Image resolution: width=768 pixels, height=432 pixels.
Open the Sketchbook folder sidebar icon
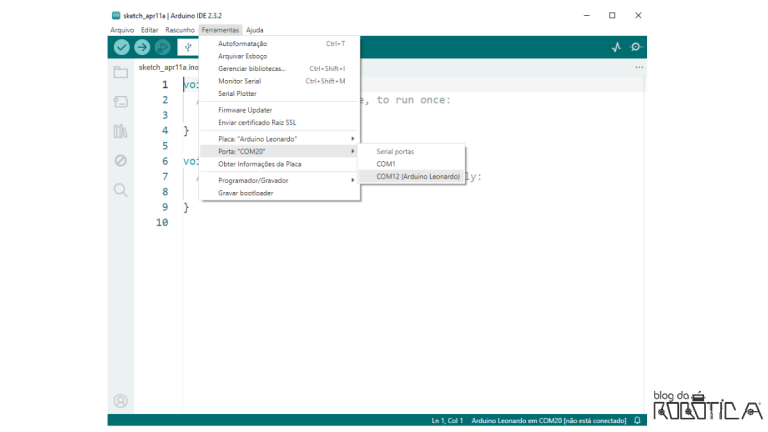click(x=121, y=72)
